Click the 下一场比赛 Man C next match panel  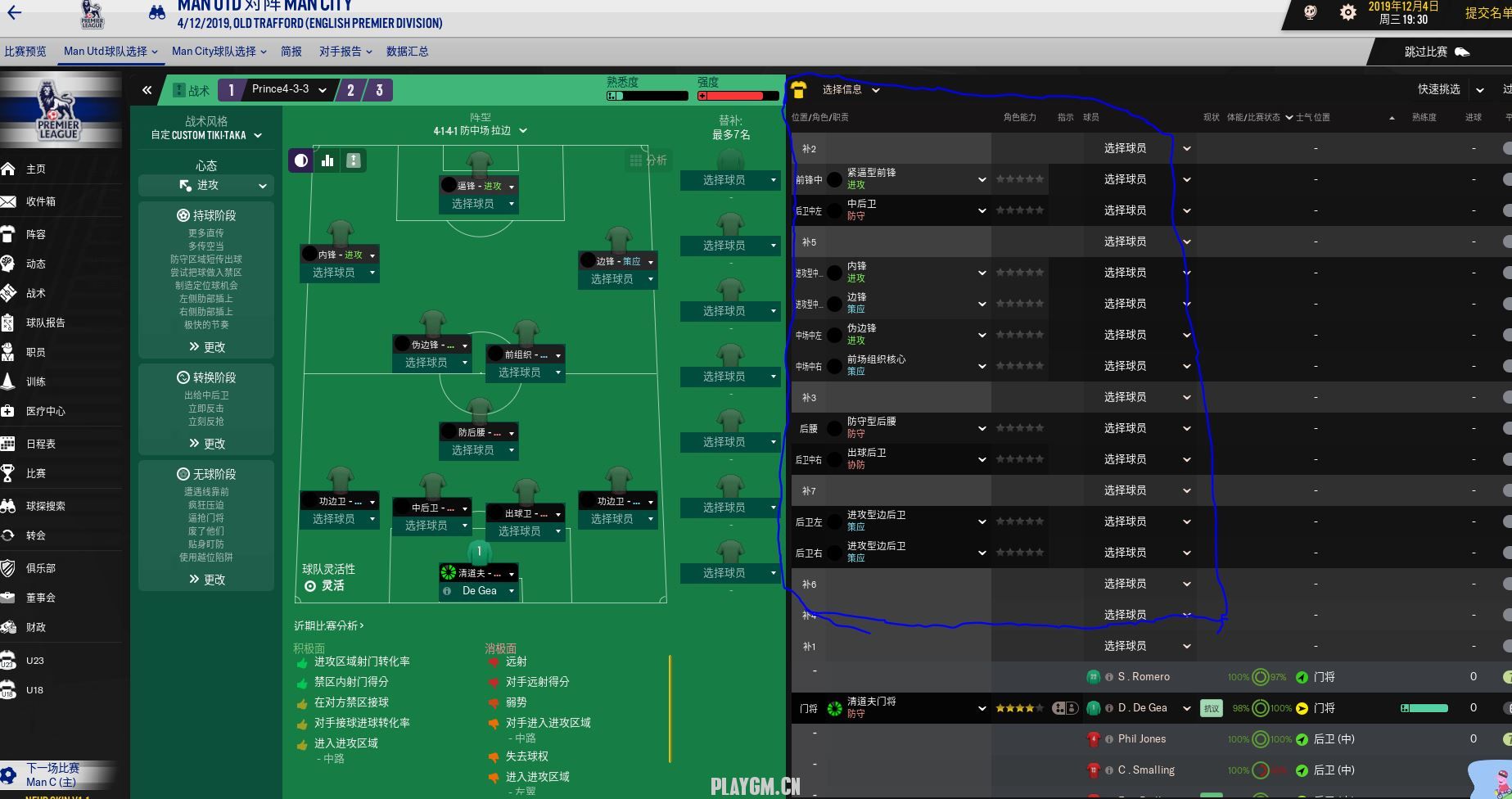click(59, 774)
